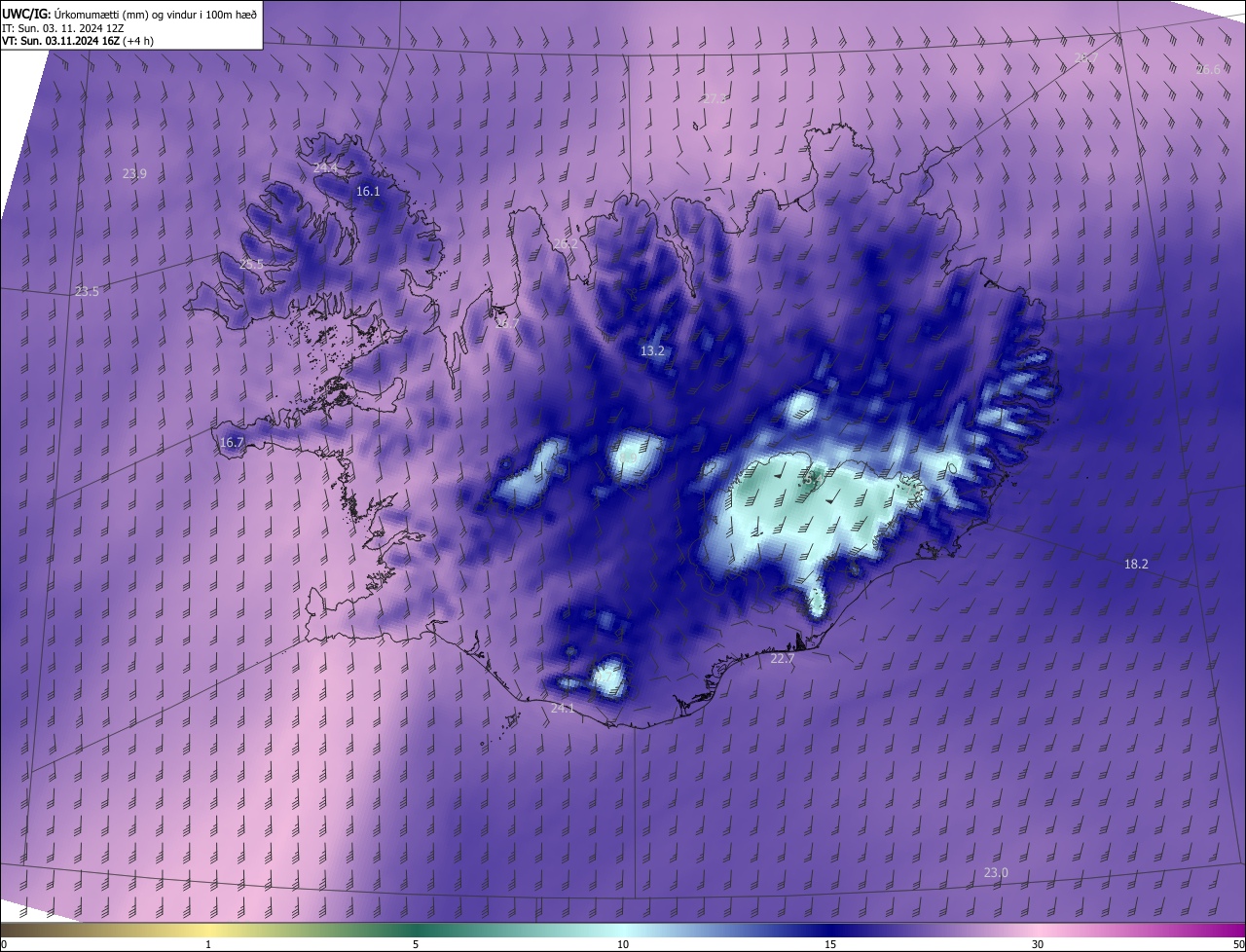The image size is (1246, 952).
Task: Click the 26.6 value label
Action: pos(1207,70)
